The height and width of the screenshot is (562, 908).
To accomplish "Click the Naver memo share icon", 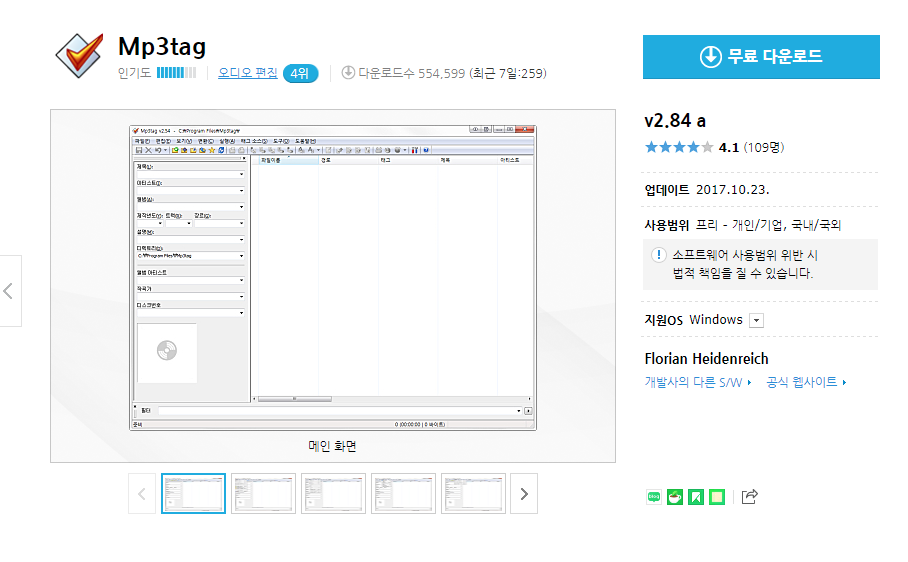I will pyautogui.click(x=717, y=497).
